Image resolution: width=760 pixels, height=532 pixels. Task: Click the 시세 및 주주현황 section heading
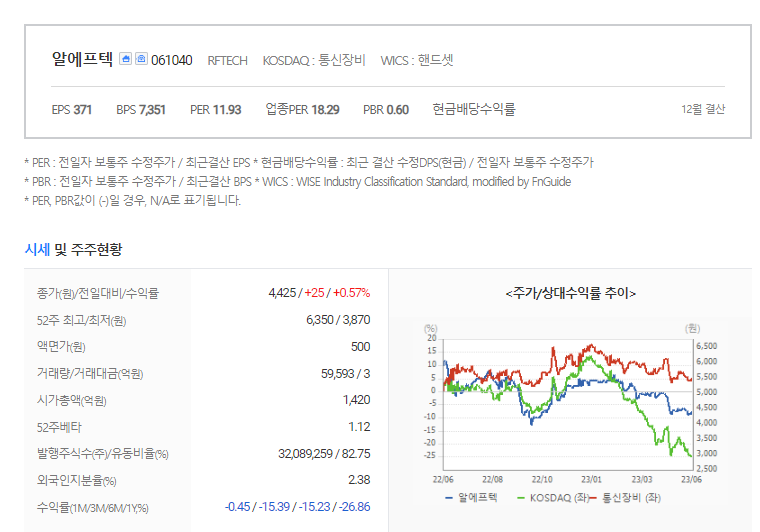(x=73, y=250)
